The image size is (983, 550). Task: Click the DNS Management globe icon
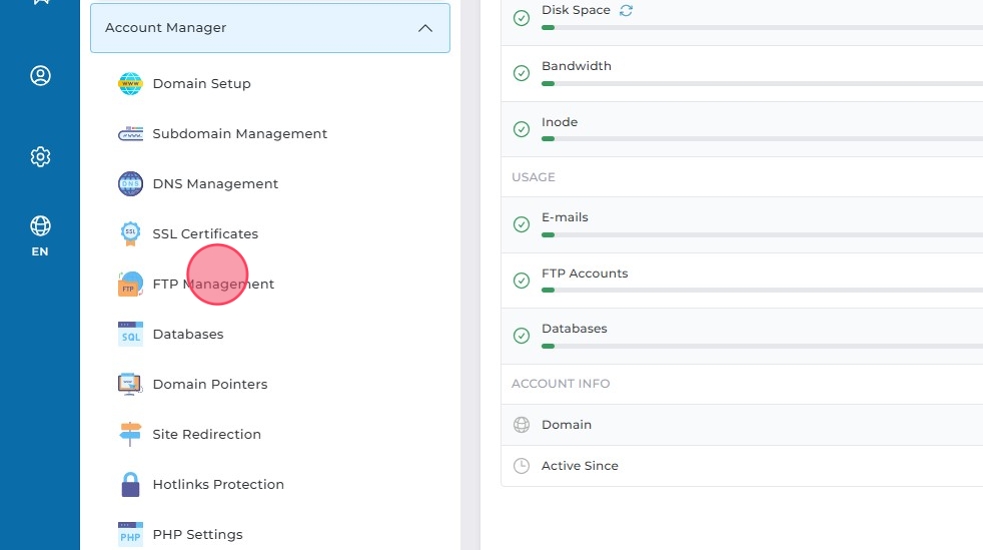[130, 184]
